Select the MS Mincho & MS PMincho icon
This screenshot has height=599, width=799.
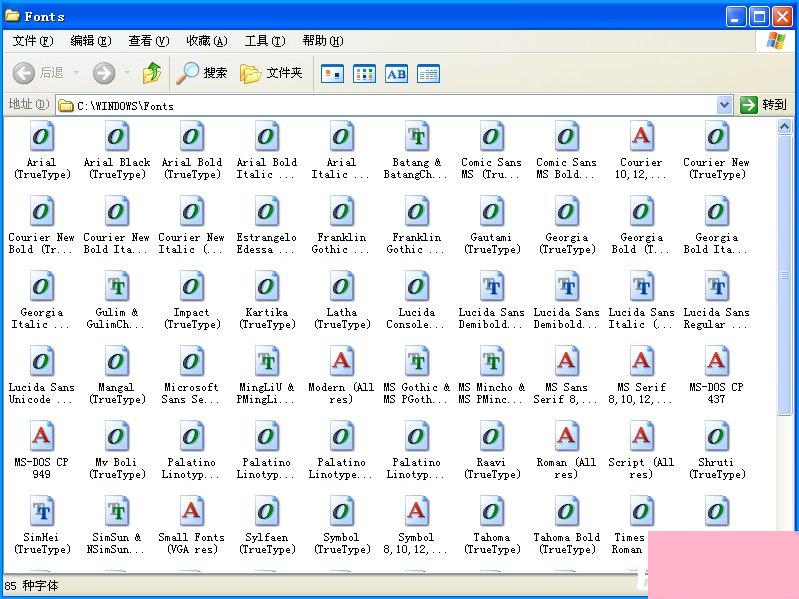click(x=492, y=361)
